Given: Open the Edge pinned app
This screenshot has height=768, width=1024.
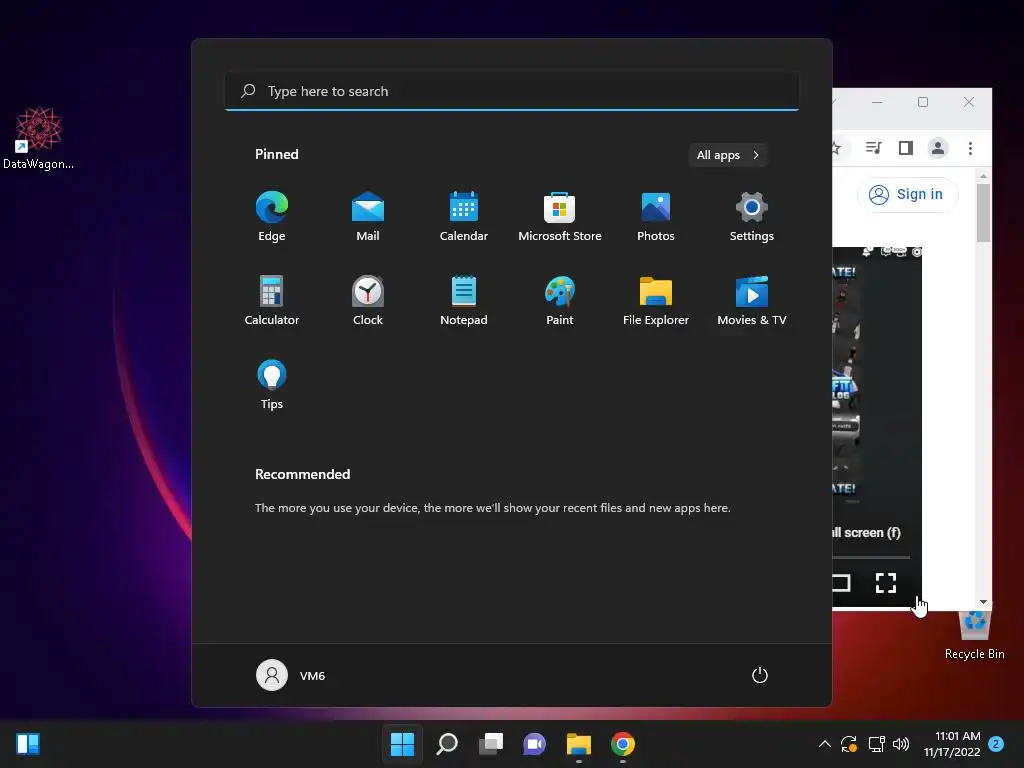Looking at the screenshot, I should pos(272,217).
